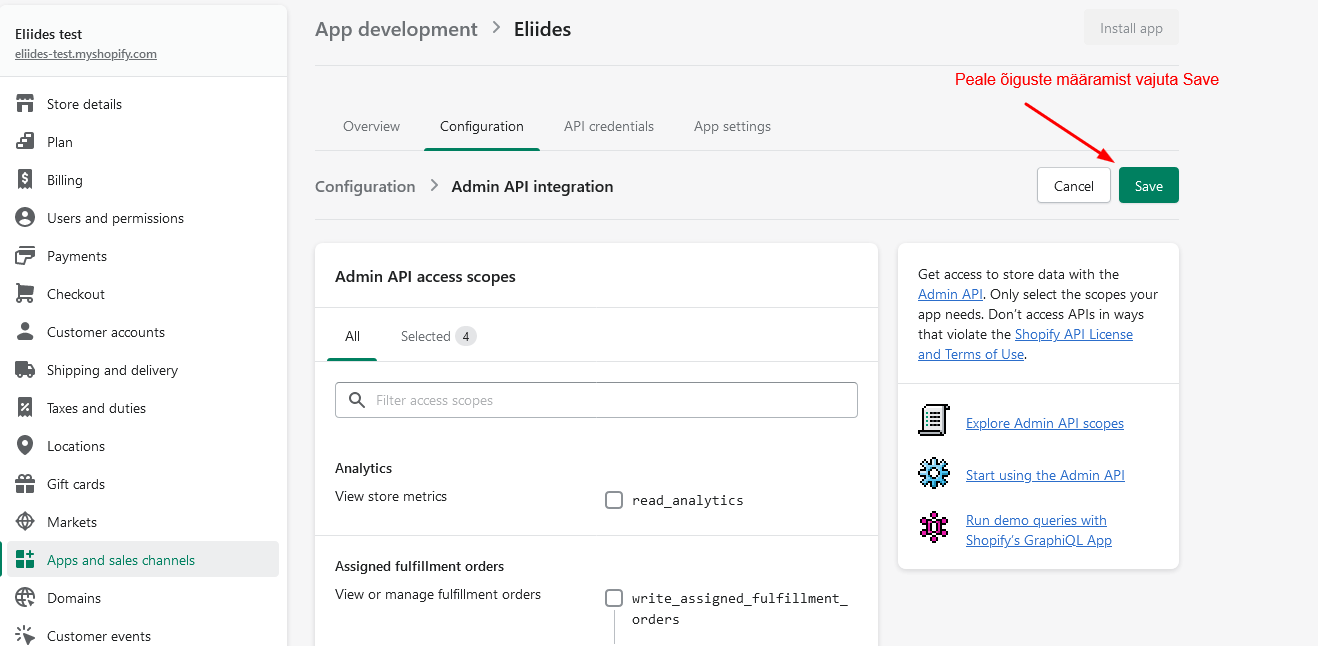Click the Store details shop icon
The image size is (1318, 646).
(26, 104)
